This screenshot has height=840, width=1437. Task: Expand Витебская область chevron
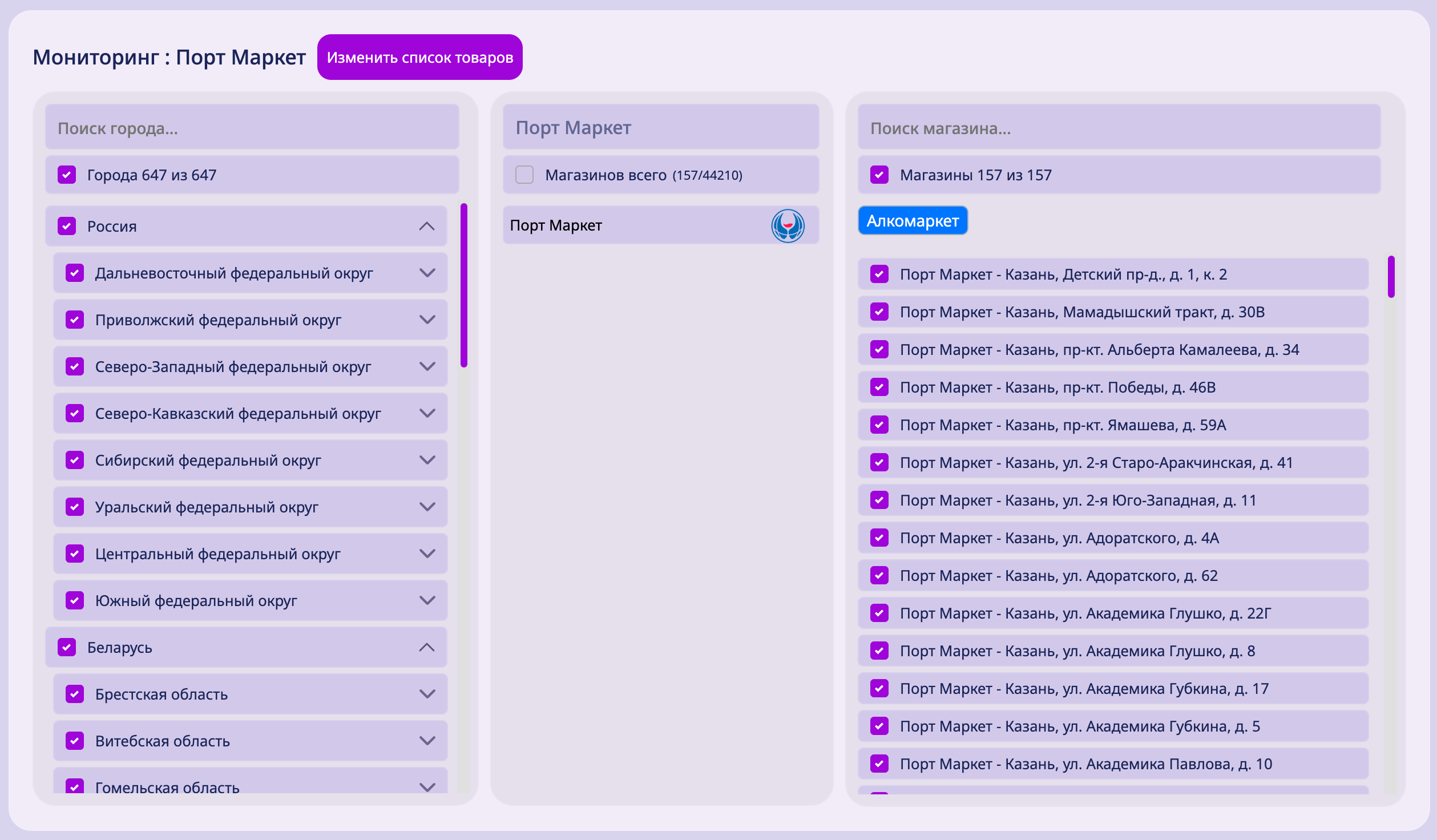coord(427,741)
